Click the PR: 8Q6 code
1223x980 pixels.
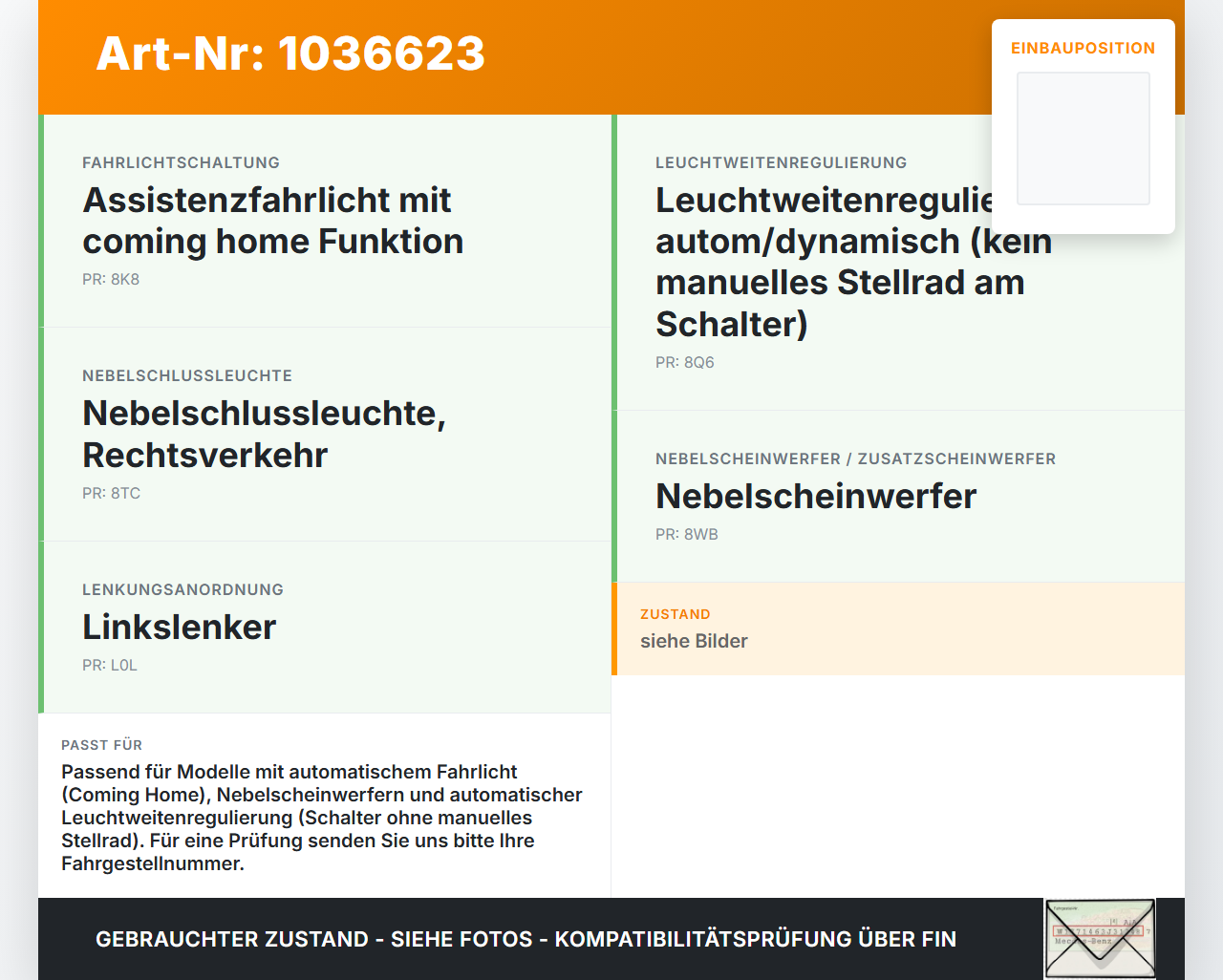[685, 363]
